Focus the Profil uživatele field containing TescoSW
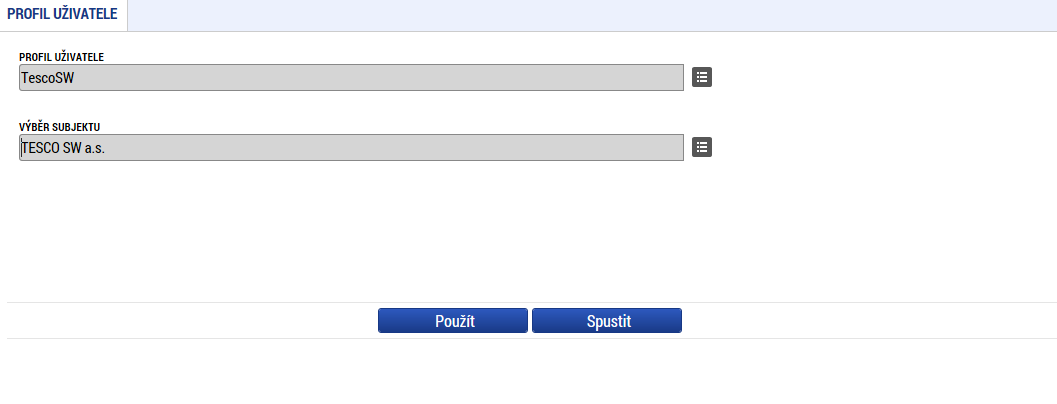The height and width of the screenshot is (404, 1057). click(351, 78)
